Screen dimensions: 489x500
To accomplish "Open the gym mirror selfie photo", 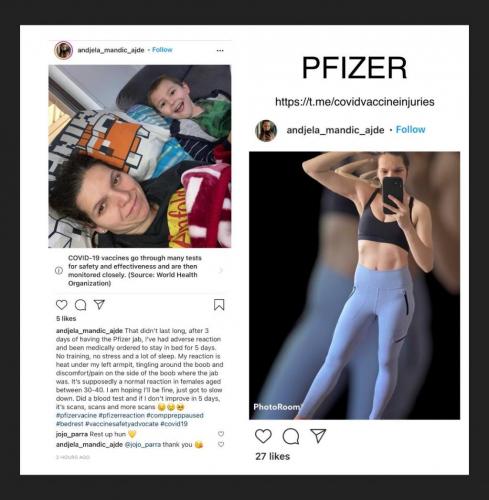I will click(355, 285).
